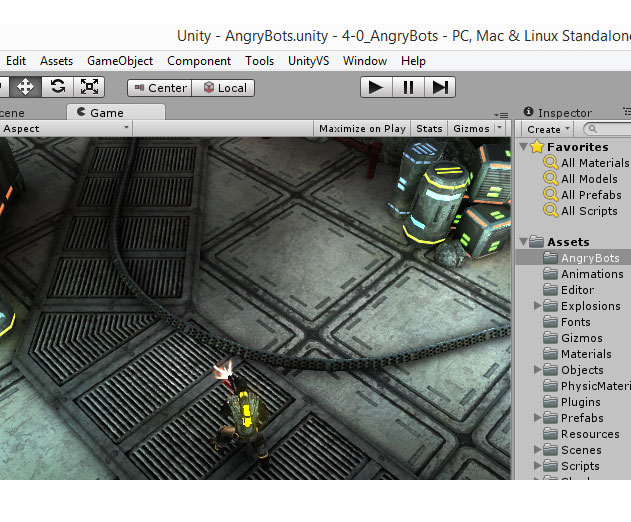Click the Pause button

408,87
